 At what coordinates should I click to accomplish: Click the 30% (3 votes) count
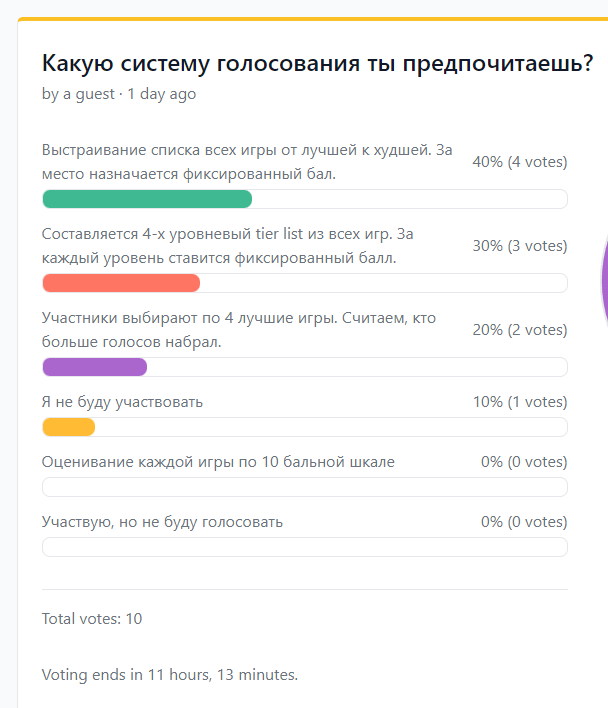(520, 246)
